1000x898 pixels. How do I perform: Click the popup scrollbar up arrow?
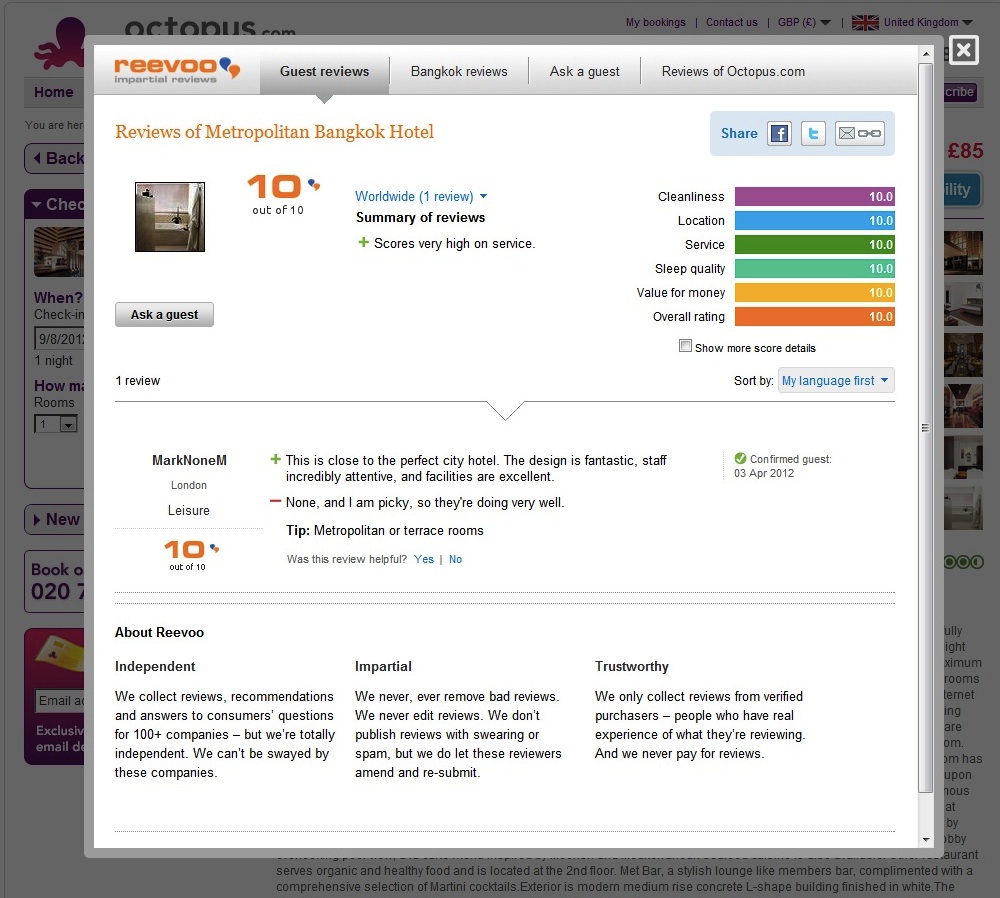pos(926,54)
